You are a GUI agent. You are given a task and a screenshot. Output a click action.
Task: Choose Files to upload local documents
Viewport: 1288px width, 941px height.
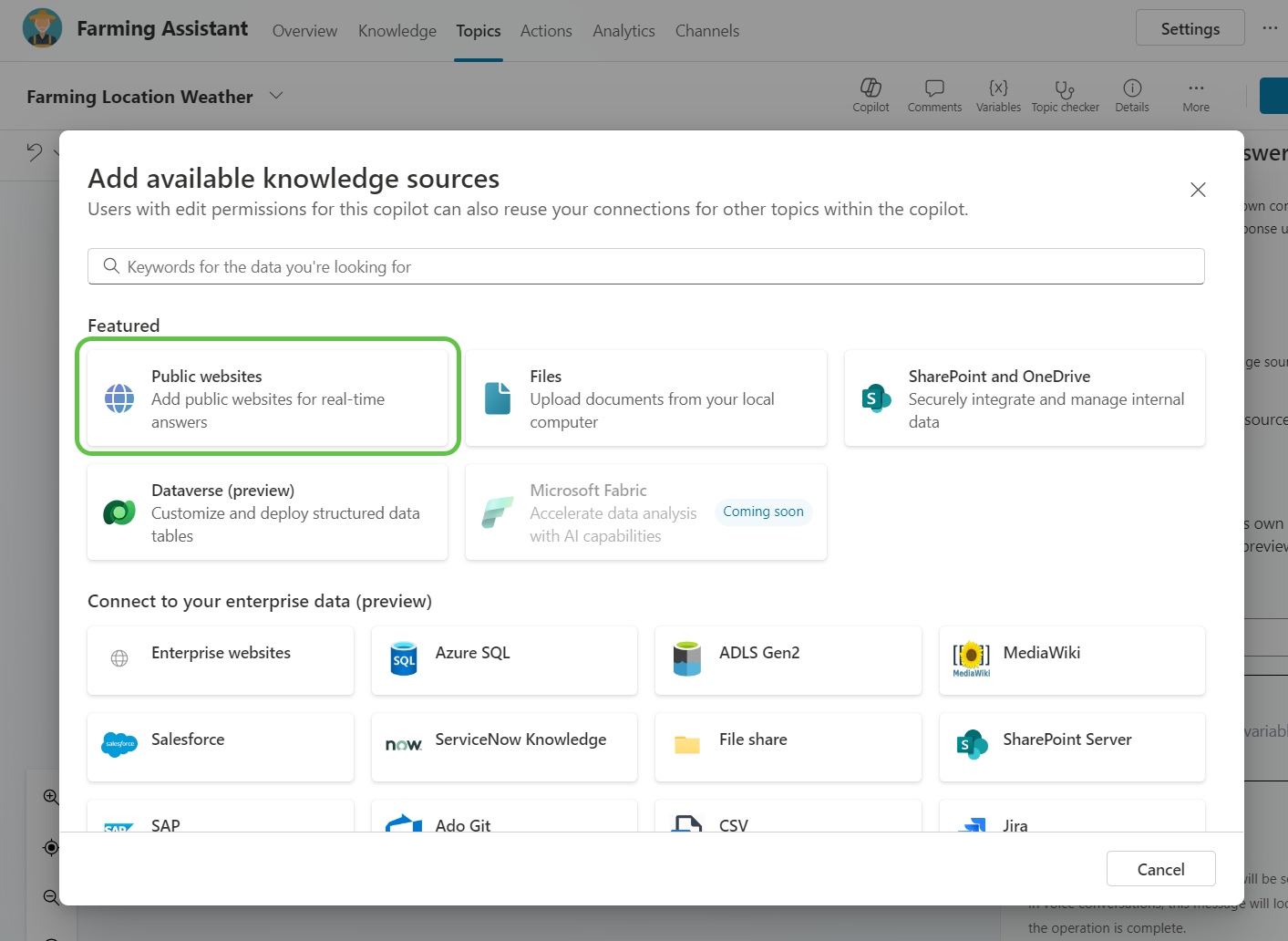[x=645, y=398]
